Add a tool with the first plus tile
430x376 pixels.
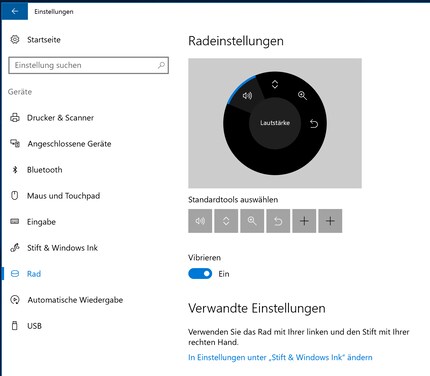[304, 221]
